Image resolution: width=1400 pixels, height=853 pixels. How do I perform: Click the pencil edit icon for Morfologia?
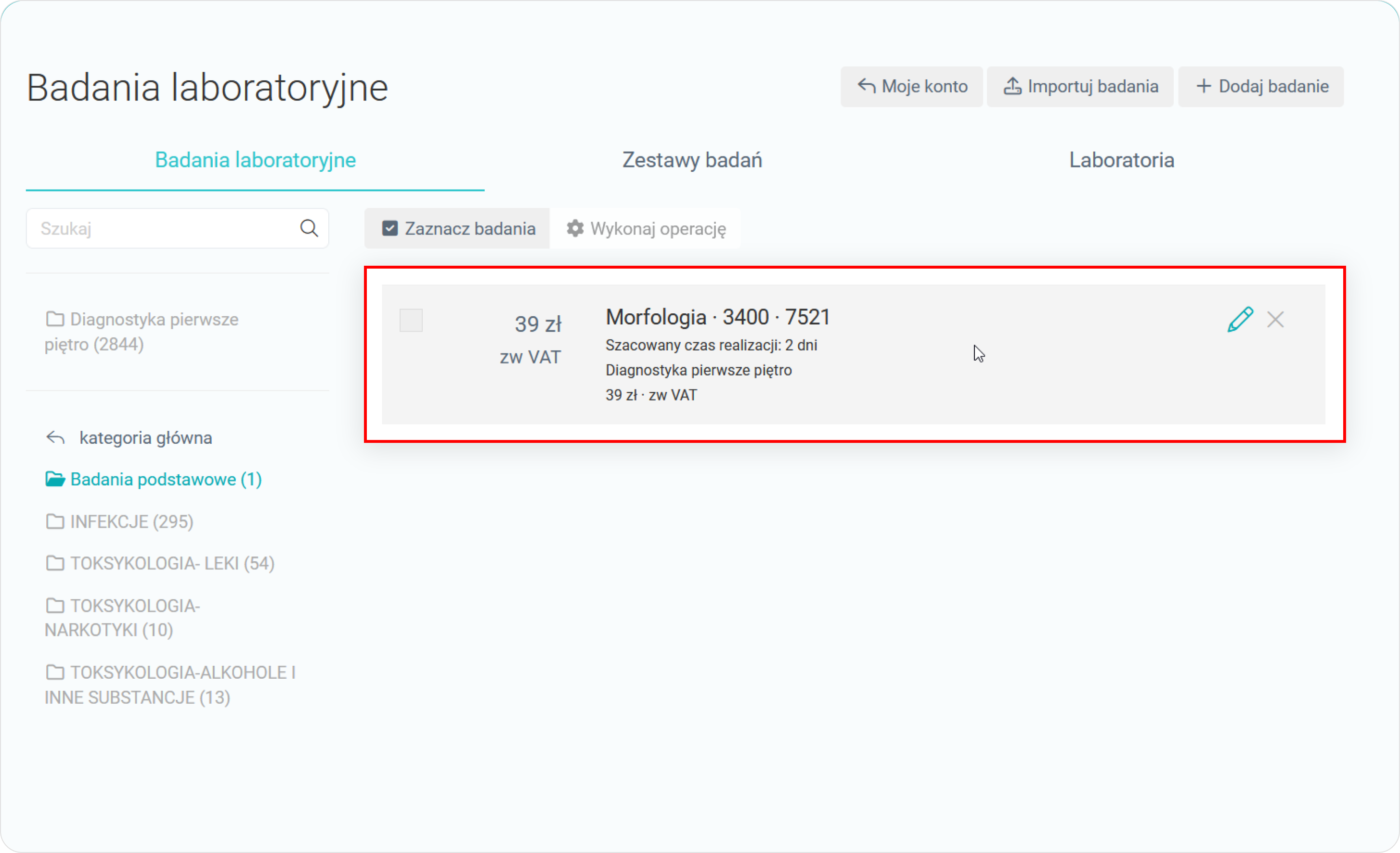tap(1239, 319)
